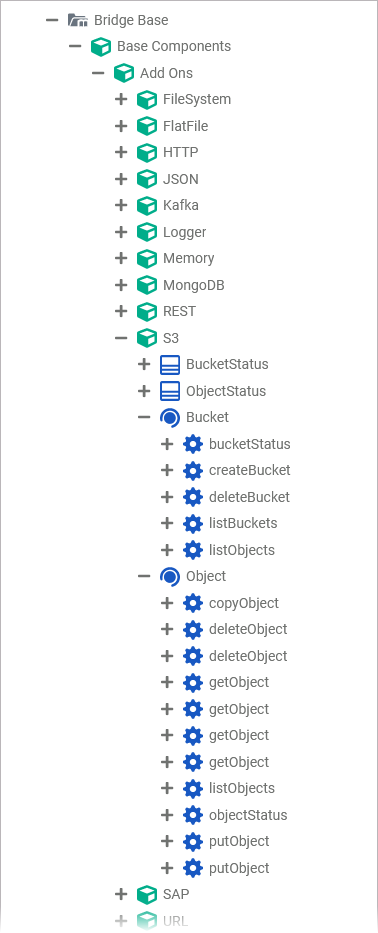Click the Kafka package cube icon
This screenshot has width=378, height=933.
146,205
